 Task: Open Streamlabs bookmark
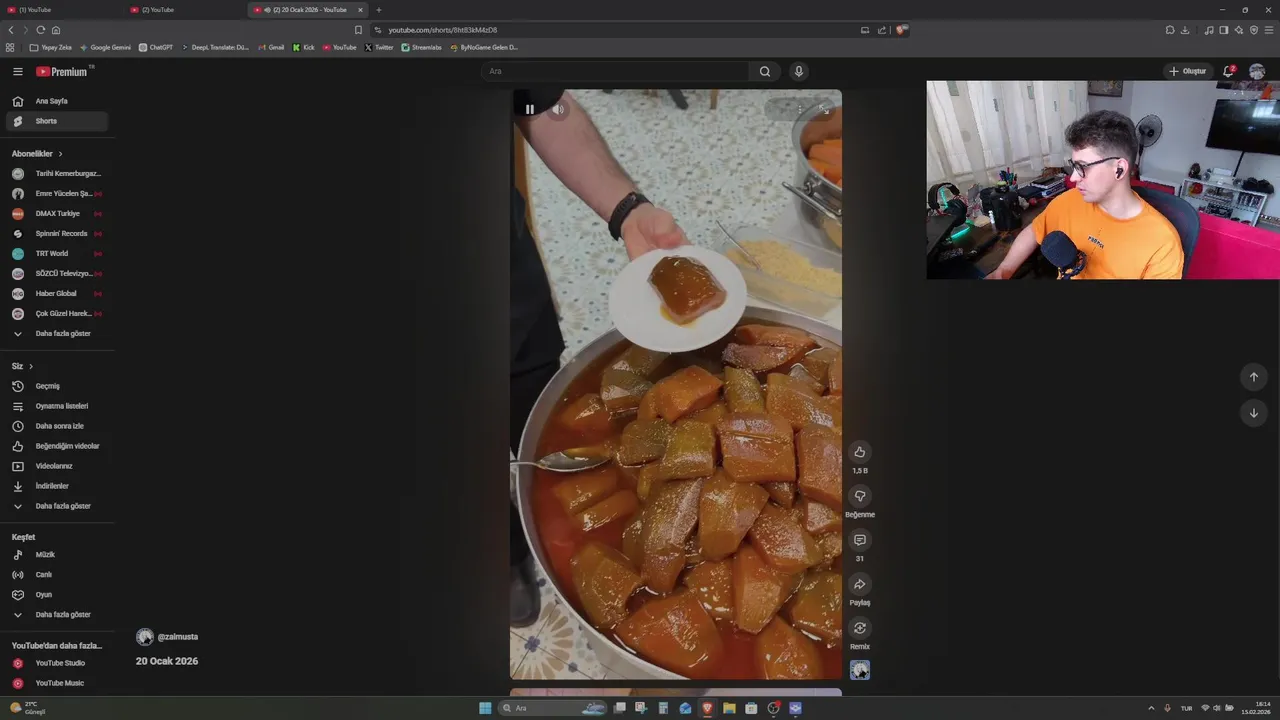click(x=421, y=47)
